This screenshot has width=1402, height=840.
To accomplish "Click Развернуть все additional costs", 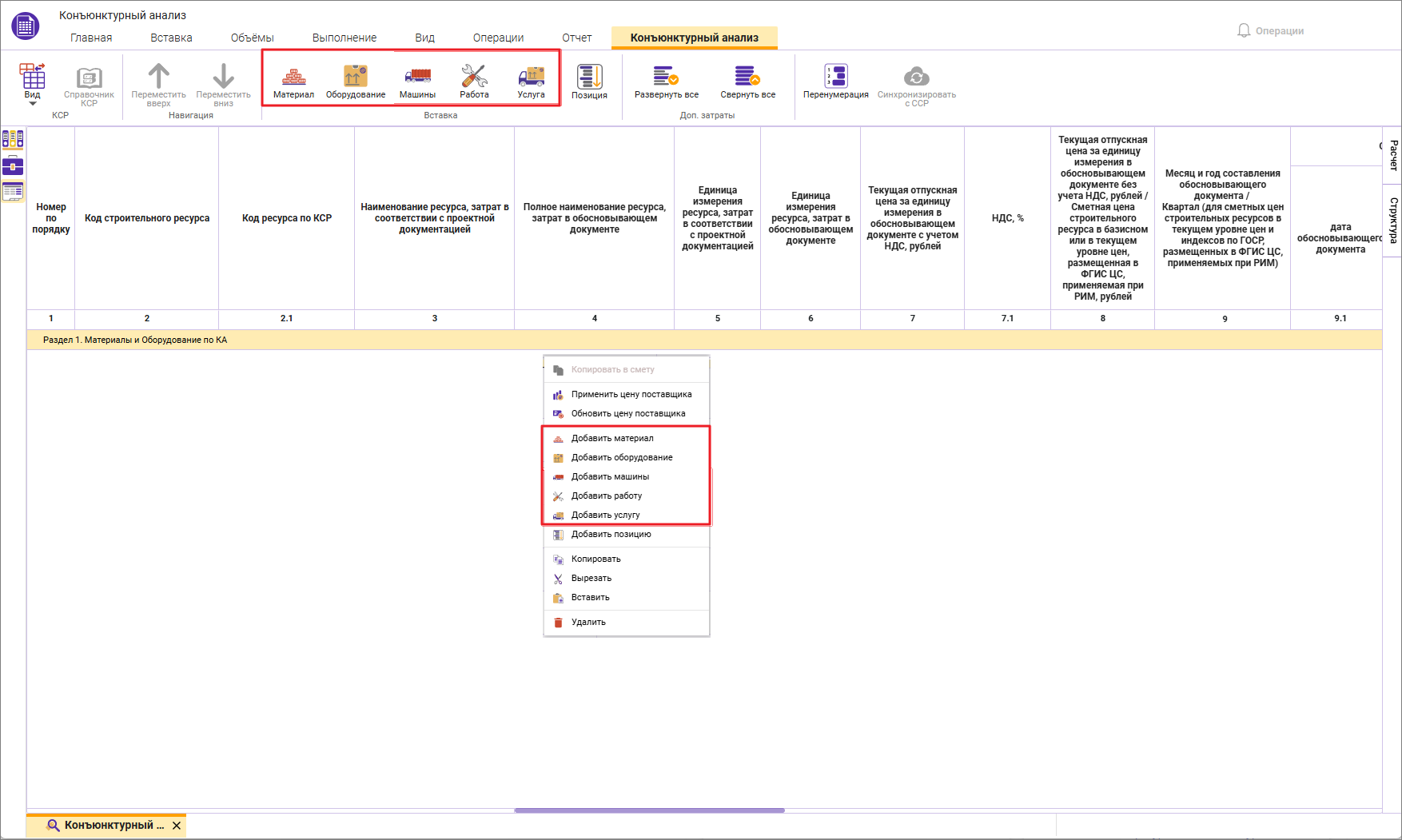I will (x=666, y=82).
